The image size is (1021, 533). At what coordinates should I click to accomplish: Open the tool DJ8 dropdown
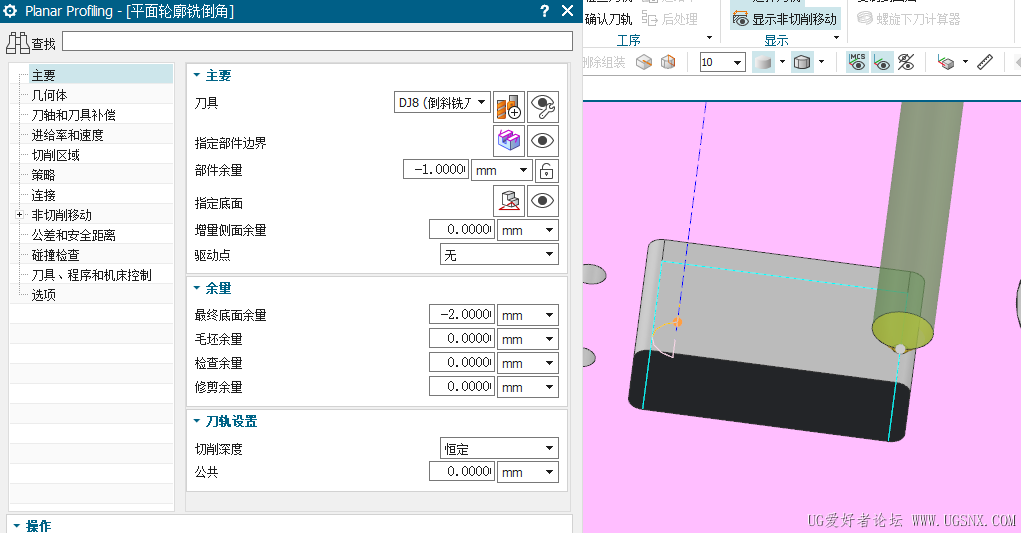click(x=442, y=102)
